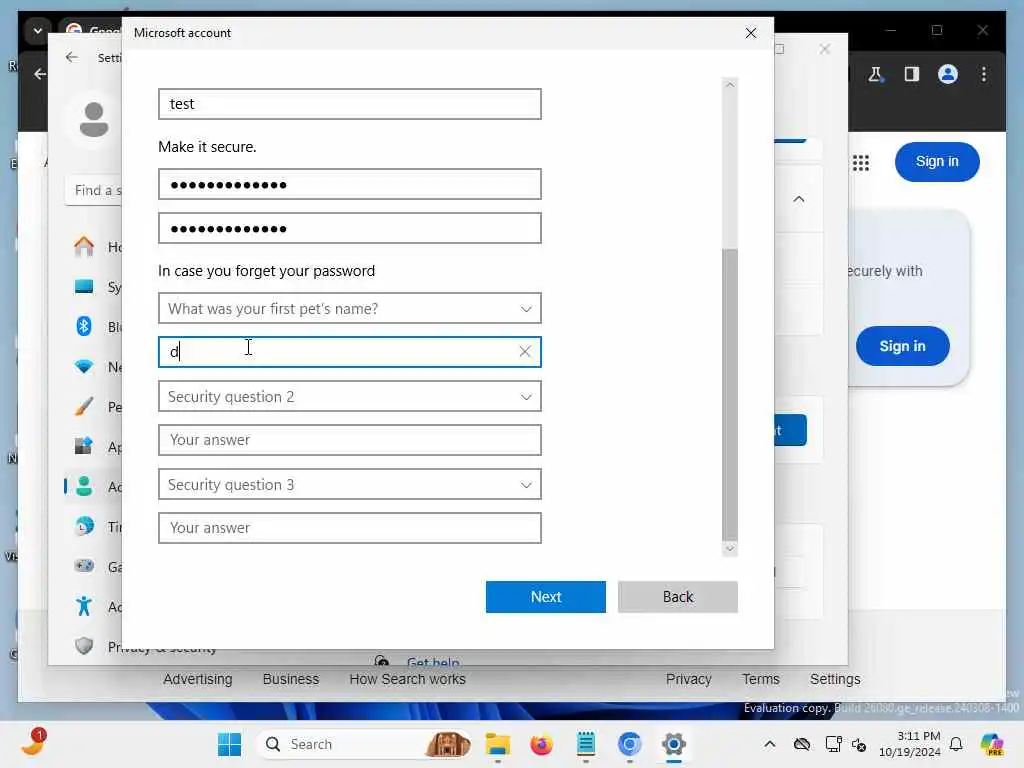Switch to Settings gear taskbar icon
The image size is (1024, 768).
[x=673, y=744]
